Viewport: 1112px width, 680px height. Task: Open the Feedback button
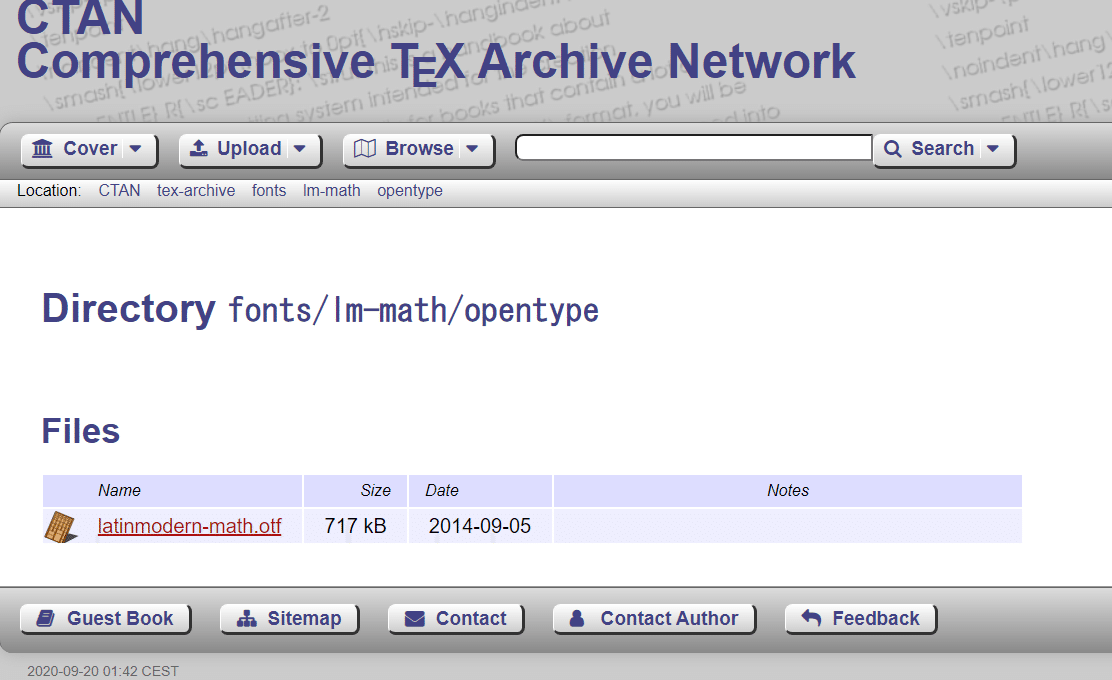(x=861, y=618)
